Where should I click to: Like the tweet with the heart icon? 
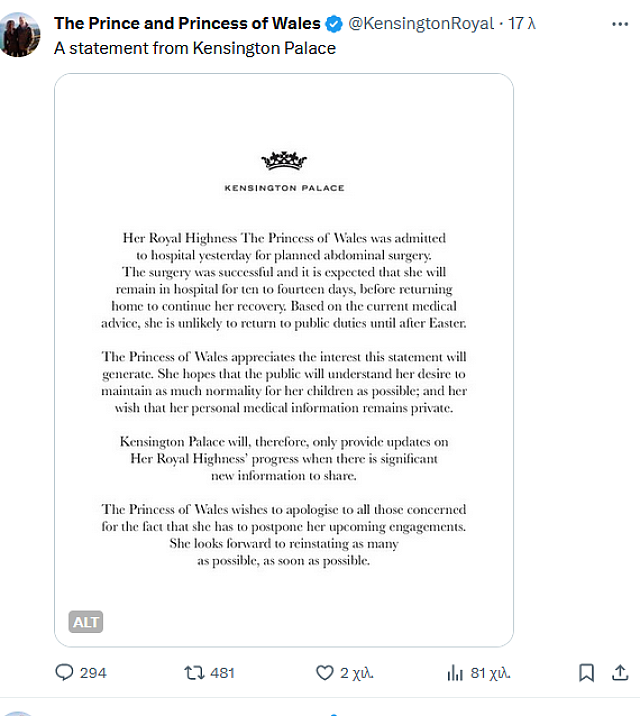(324, 673)
